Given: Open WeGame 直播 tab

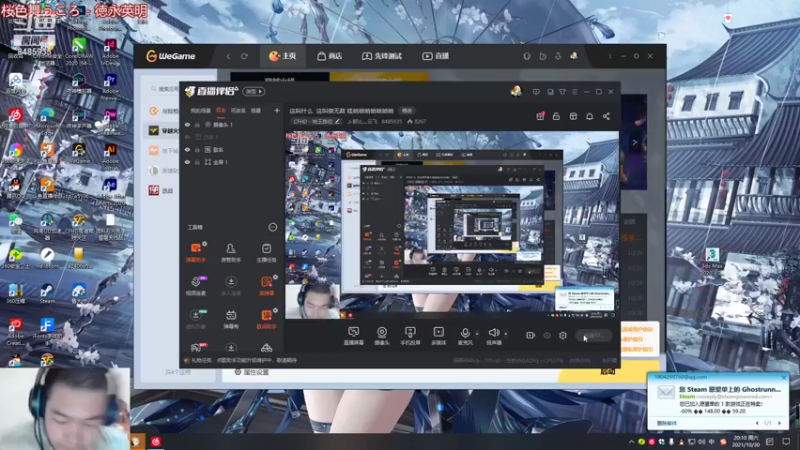Looking at the screenshot, I should pos(435,56).
